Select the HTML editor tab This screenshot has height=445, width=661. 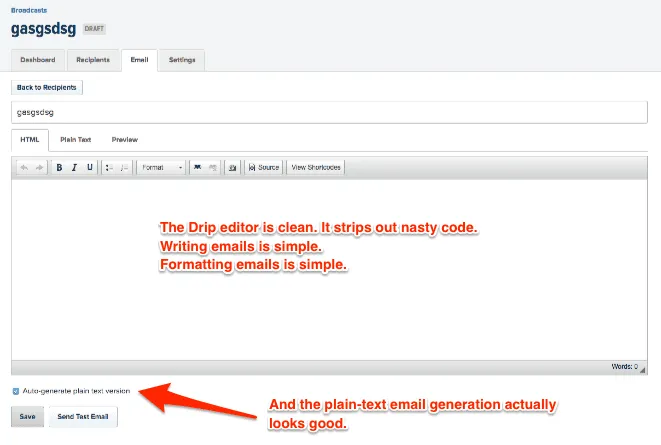(x=30, y=140)
